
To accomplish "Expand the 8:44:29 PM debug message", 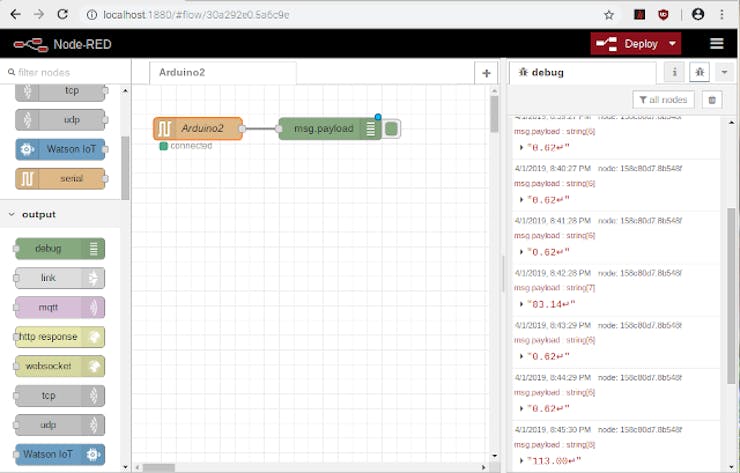I will [521, 408].
